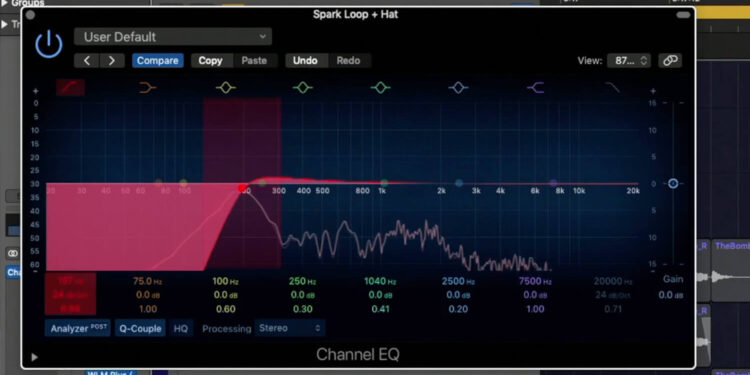
Task: Click the link icon beside the View size field
Action: click(670, 61)
